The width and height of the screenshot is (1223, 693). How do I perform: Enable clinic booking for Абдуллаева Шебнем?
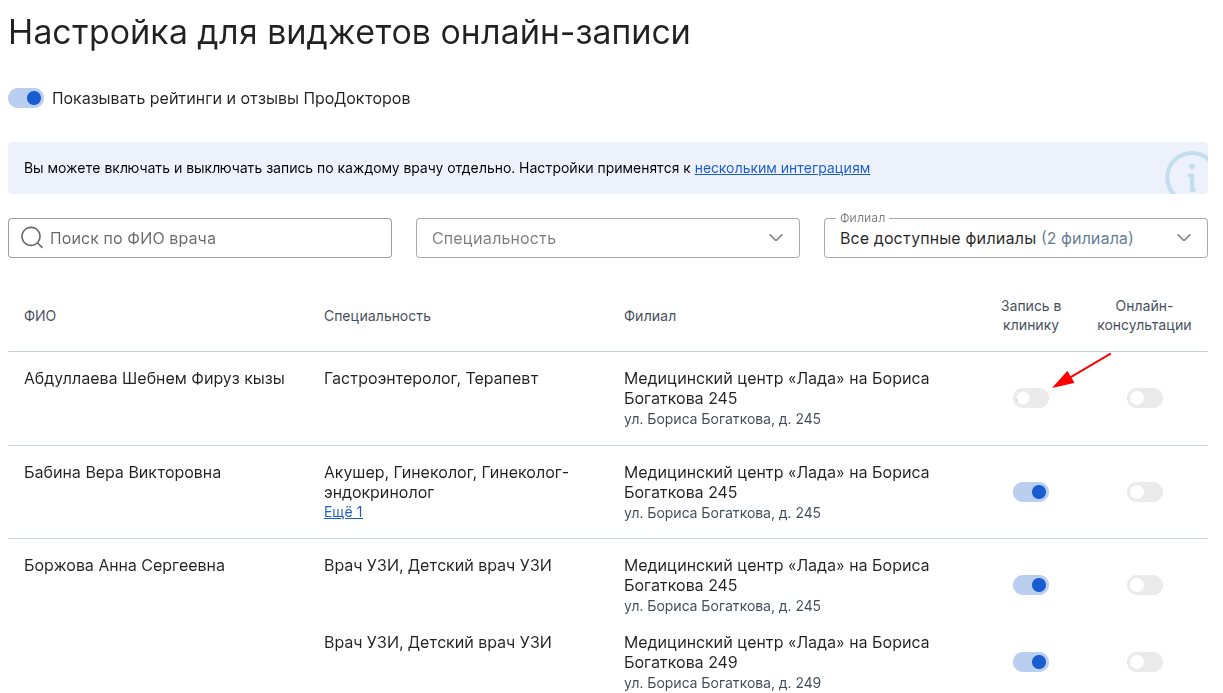coord(1031,398)
